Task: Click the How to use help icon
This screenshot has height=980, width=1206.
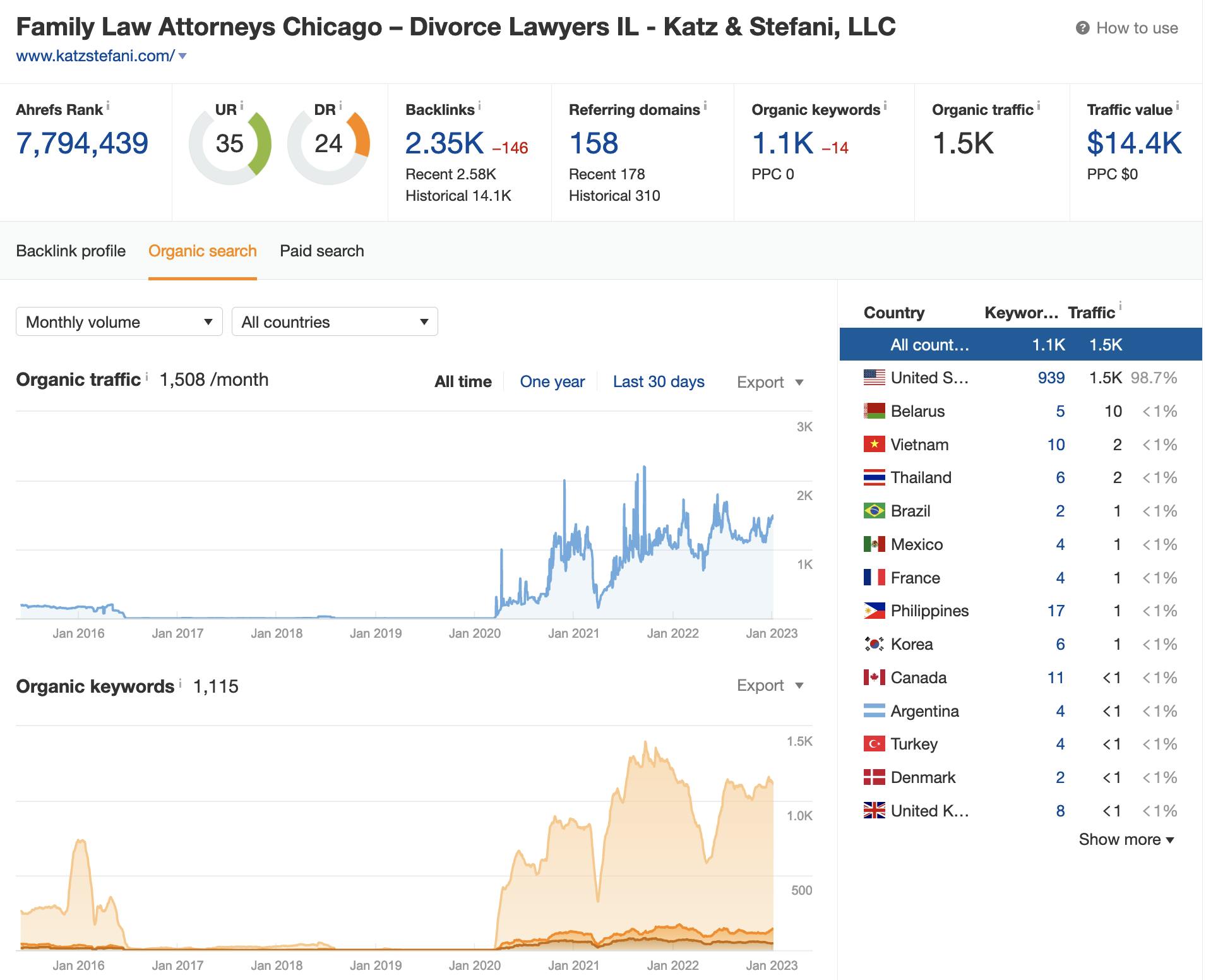Action: [x=1082, y=28]
